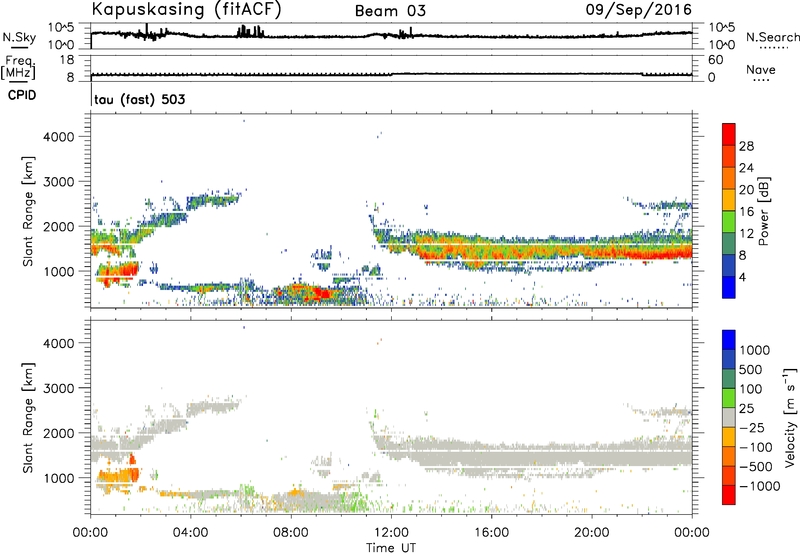The width and height of the screenshot is (800, 554).
Task: Click the 'N.Search' legend label
Action: coord(772,37)
